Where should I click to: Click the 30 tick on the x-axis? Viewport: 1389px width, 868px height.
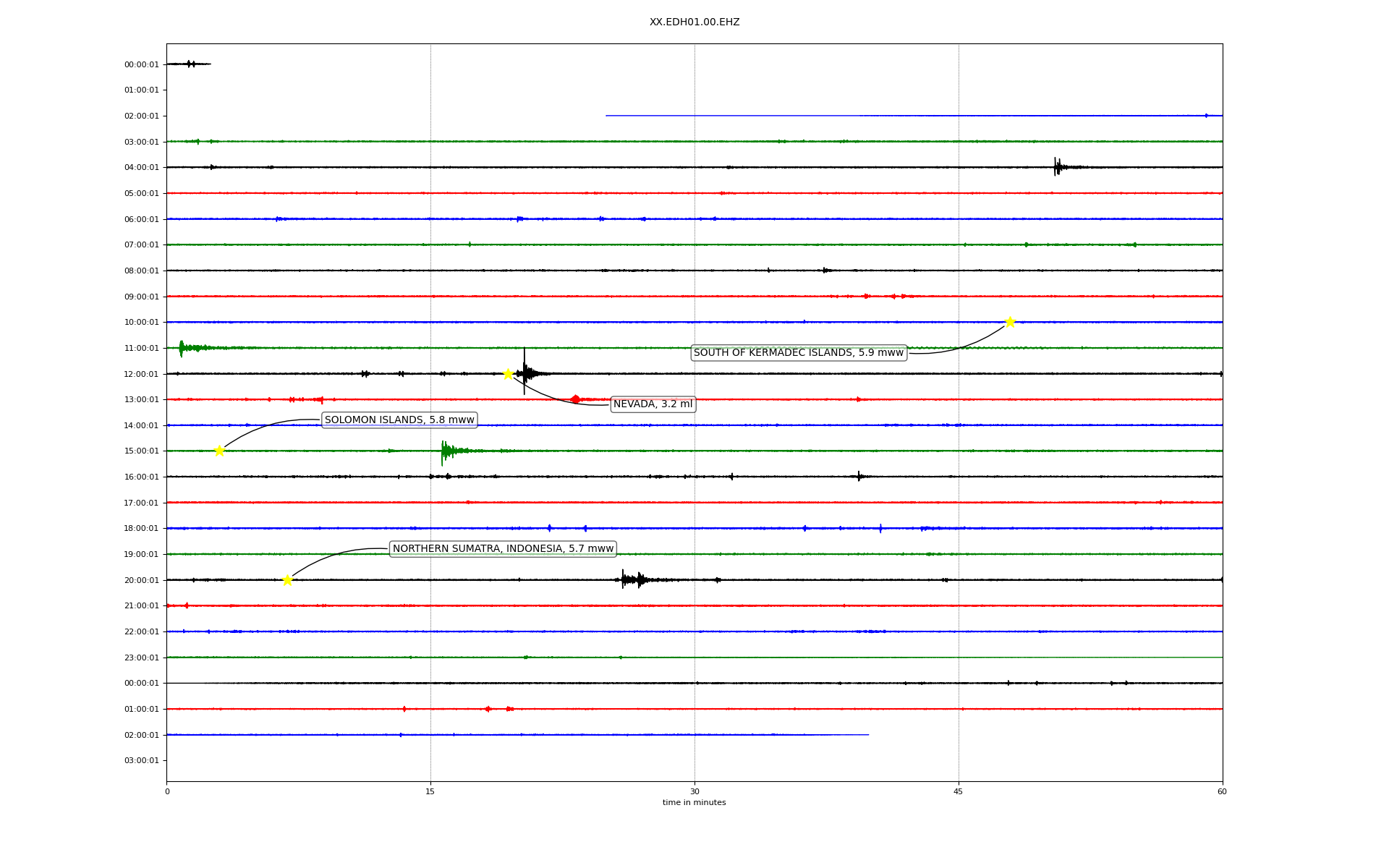pyautogui.click(x=694, y=791)
